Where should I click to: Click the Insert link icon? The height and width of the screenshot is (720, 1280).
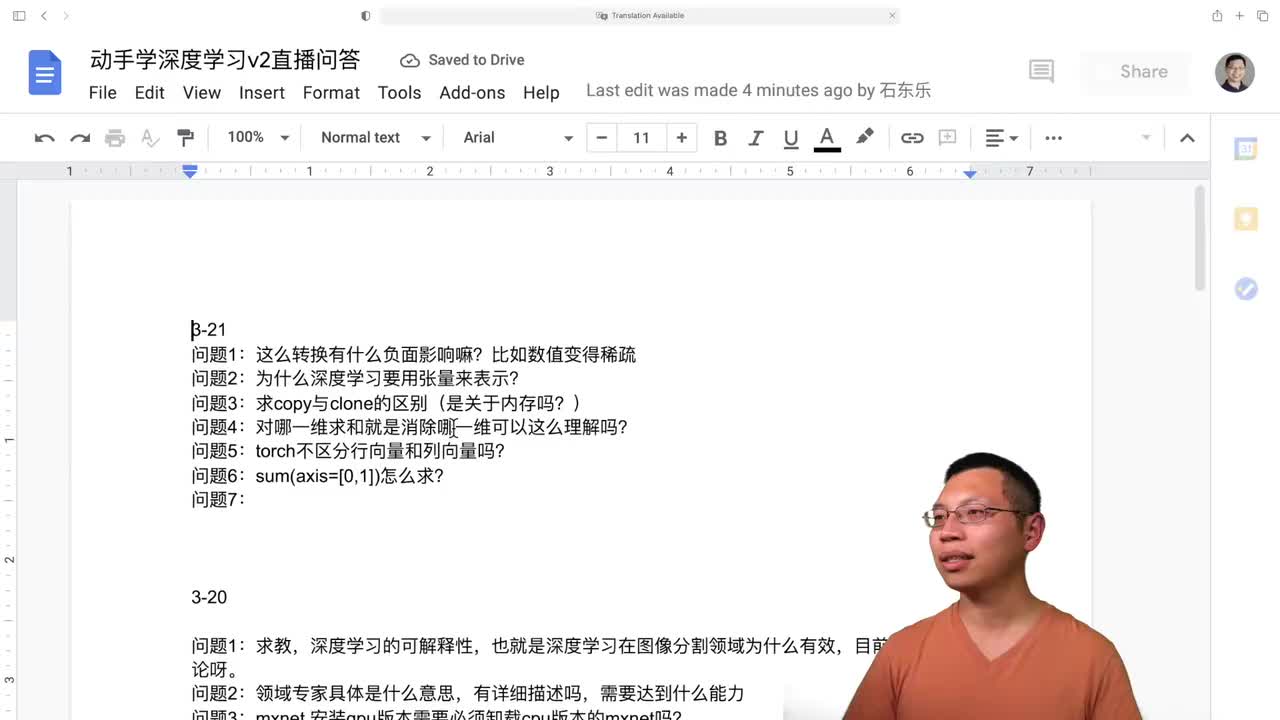[x=912, y=138]
